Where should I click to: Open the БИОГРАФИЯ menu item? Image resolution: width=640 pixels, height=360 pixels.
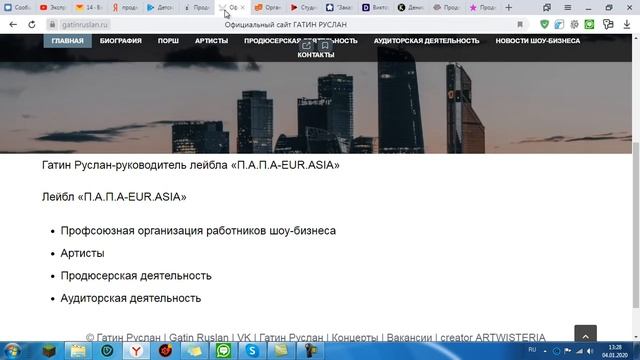click(x=121, y=41)
